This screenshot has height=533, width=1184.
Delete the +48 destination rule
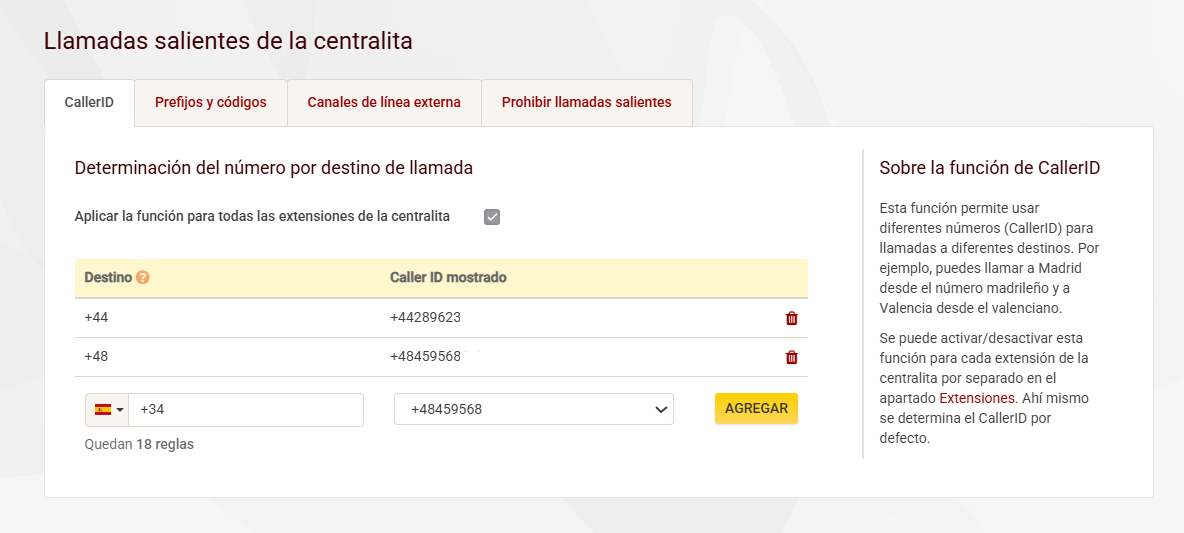(x=791, y=357)
